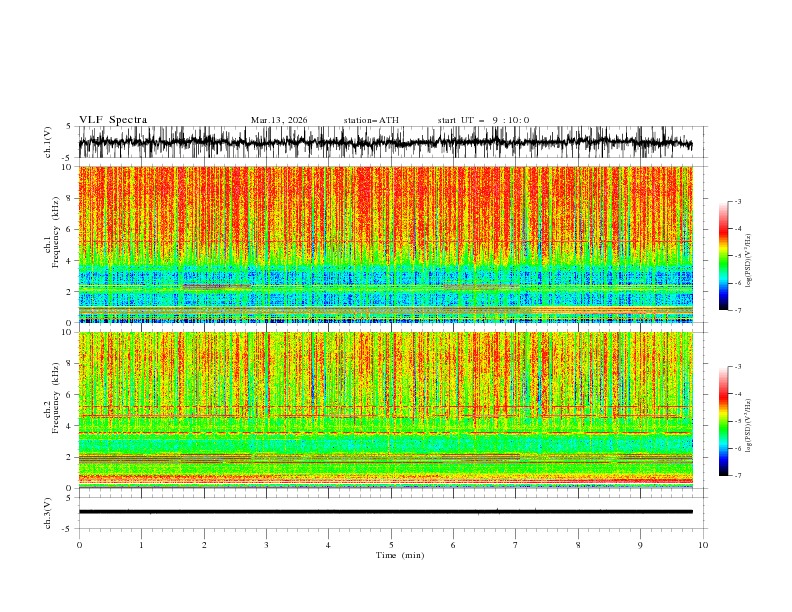Click the ch.1 spectrogram panel
Screen dimensions: 792x612
[x=385, y=244]
